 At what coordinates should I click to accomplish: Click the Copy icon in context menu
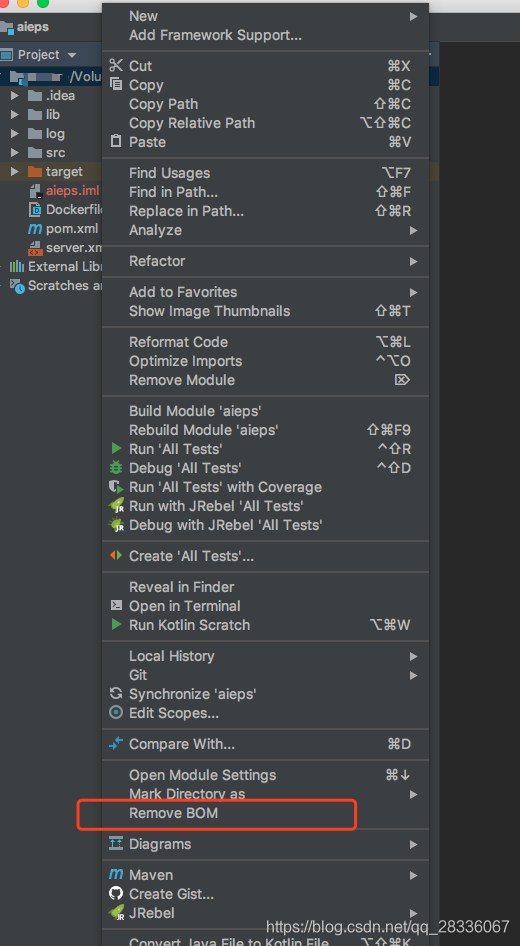coord(116,84)
